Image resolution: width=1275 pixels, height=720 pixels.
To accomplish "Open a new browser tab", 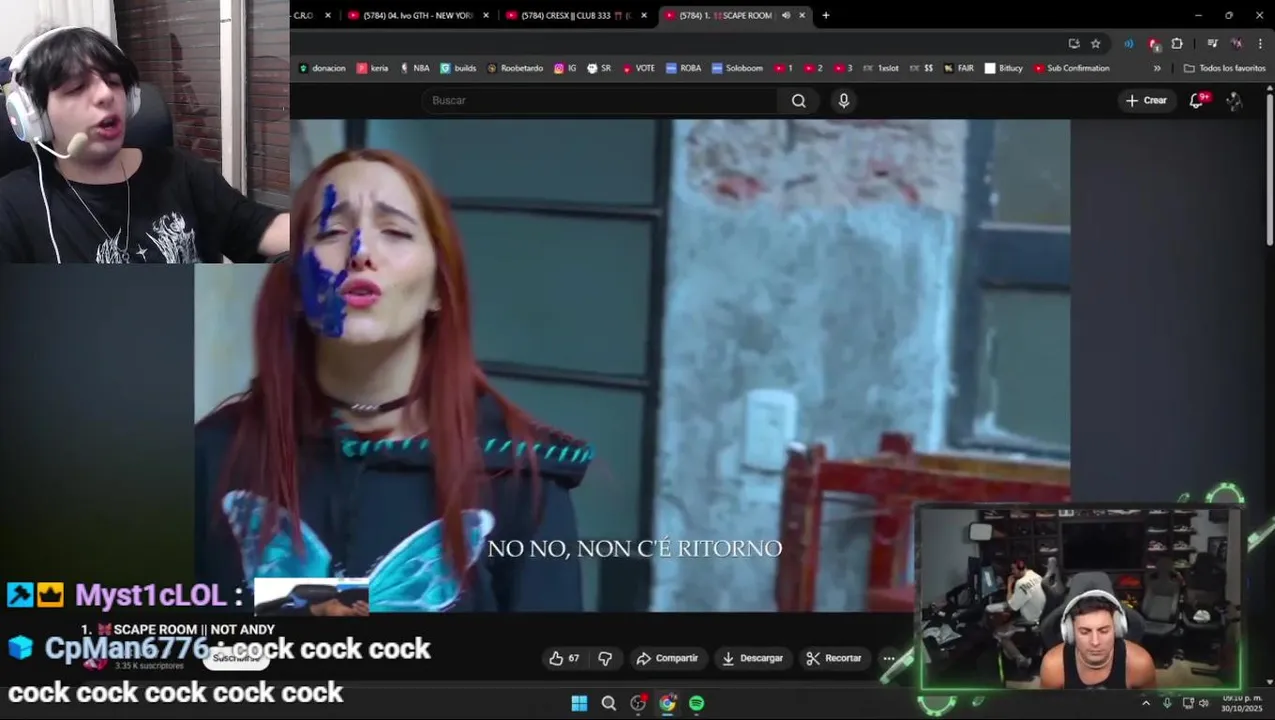I will pyautogui.click(x=826, y=15).
